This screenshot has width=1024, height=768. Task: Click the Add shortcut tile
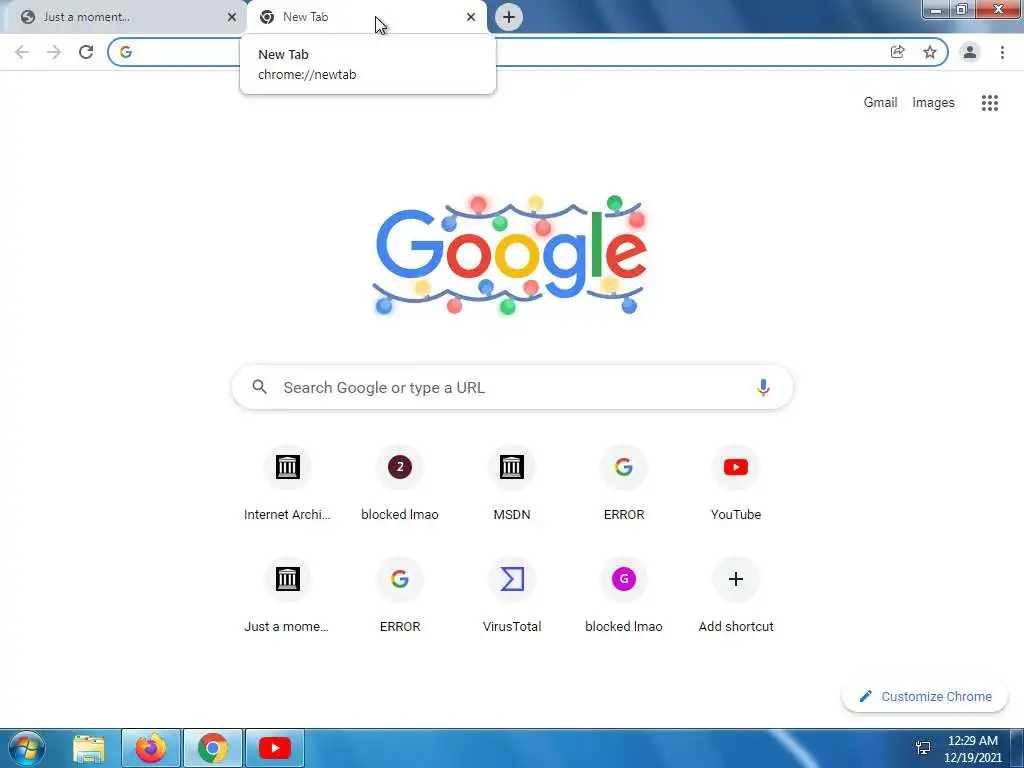[736, 596]
